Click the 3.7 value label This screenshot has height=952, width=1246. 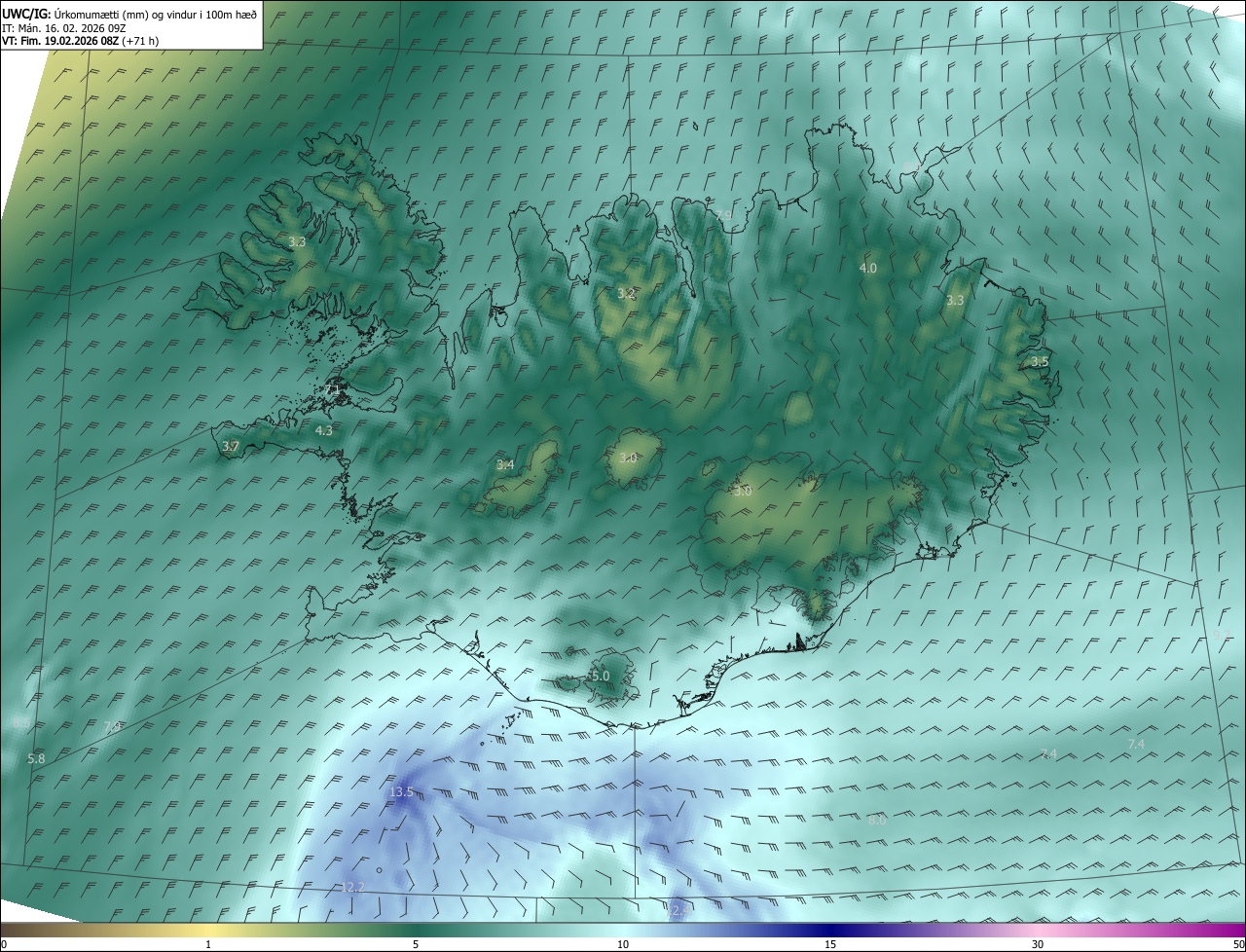point(231,447)
